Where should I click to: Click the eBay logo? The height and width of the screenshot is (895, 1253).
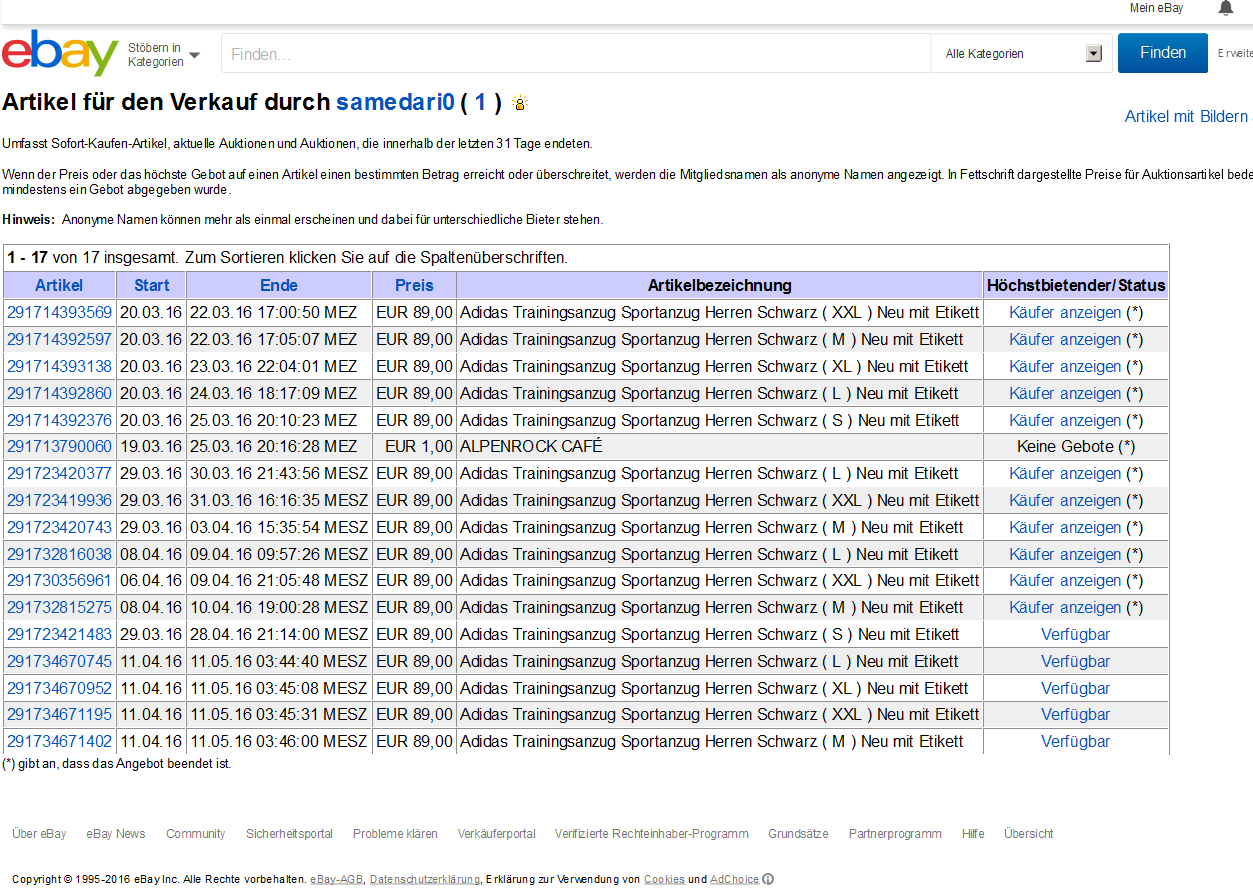[x=60, y=52]
